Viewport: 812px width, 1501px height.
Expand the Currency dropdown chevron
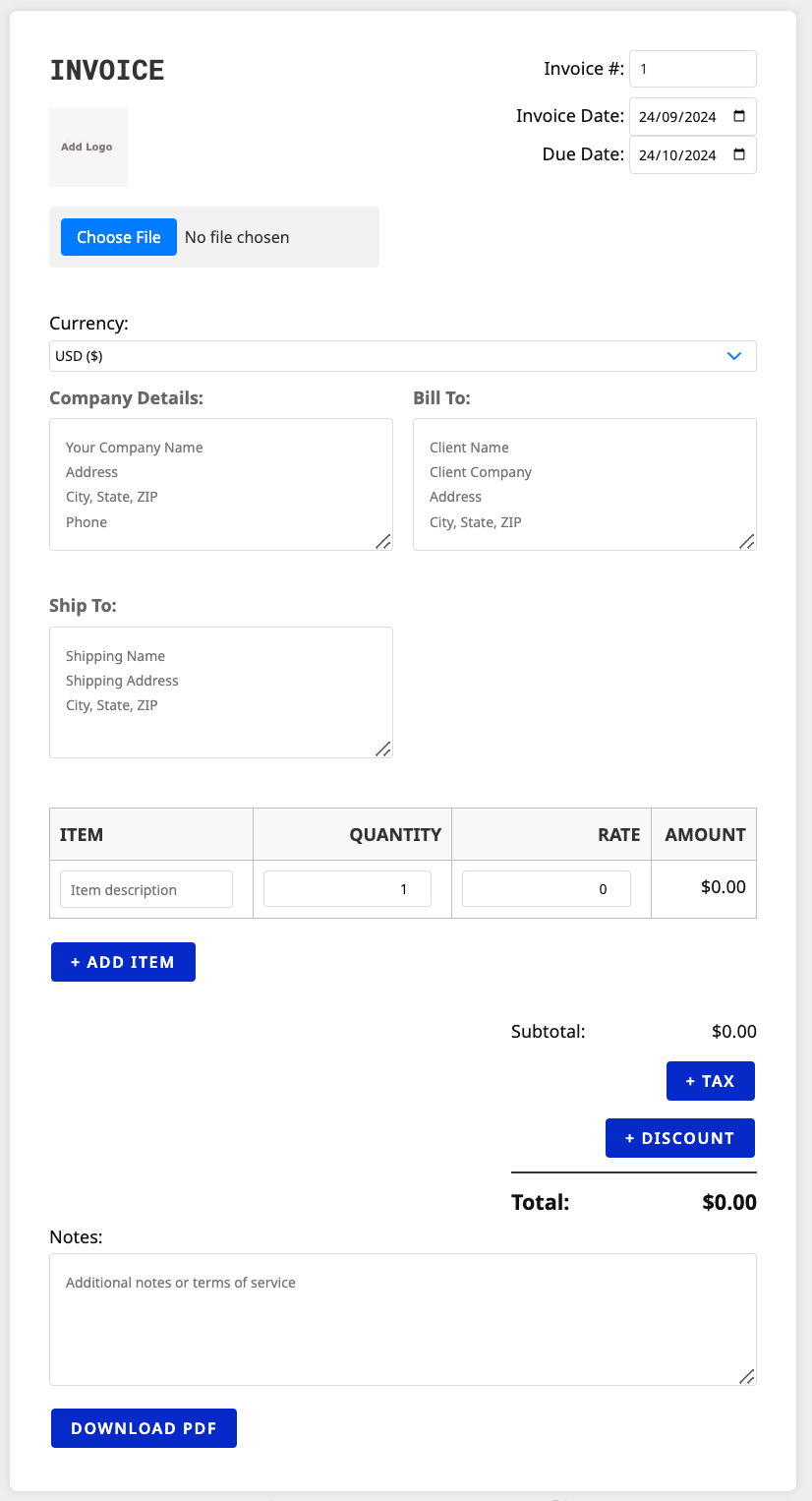pyautogui.click(x=733, y=356)
